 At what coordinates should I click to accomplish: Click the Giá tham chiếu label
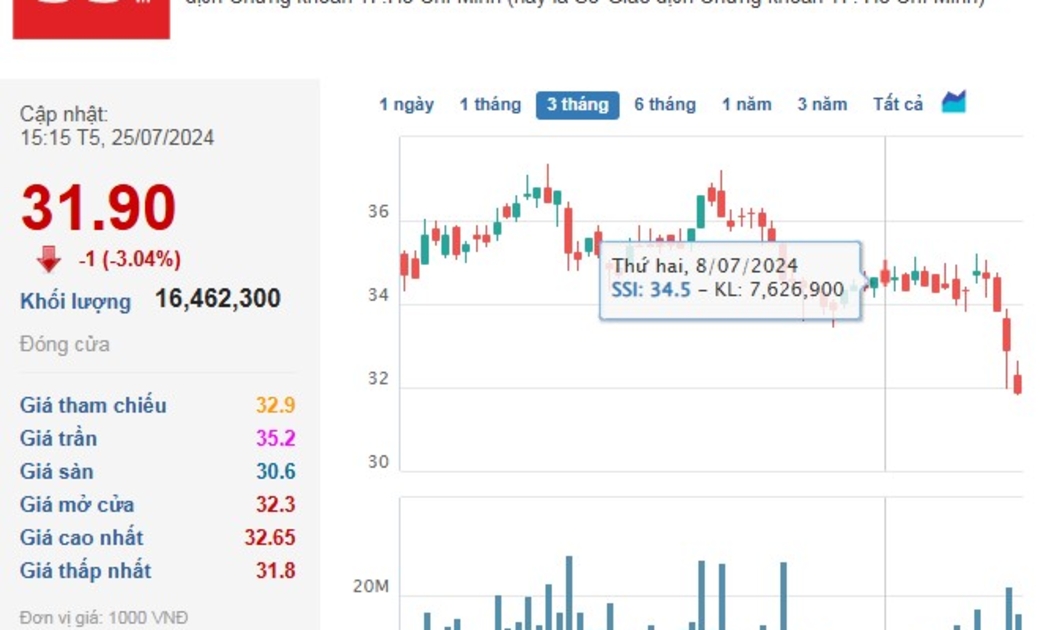(93, 405)
